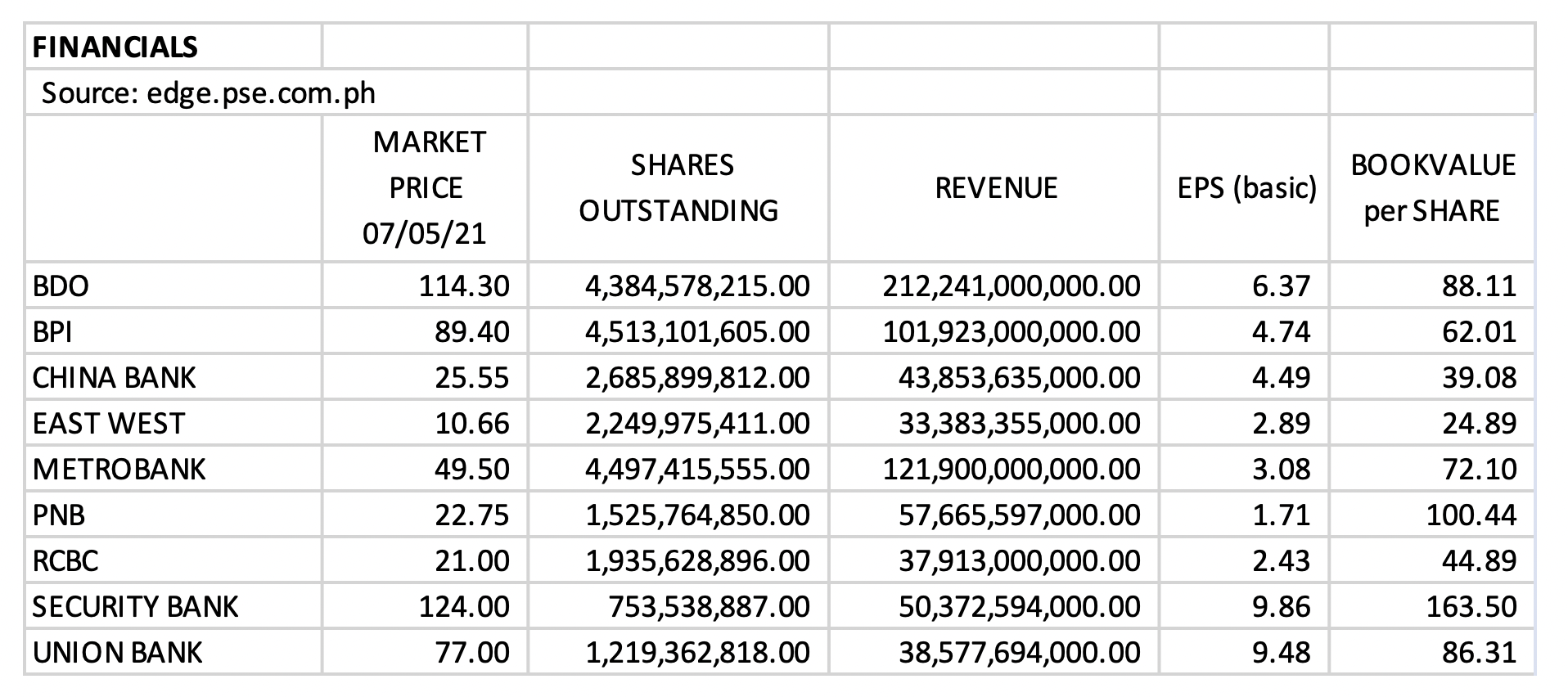Select the RCBC row label
Image resolution: width=1568 pixels, height=697 pixels.
coord(173,560)
